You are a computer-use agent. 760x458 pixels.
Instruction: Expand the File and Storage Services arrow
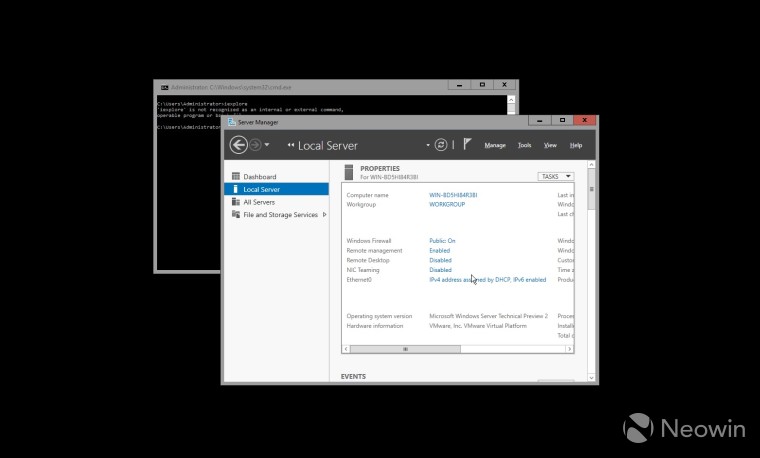tap(324, 214)
